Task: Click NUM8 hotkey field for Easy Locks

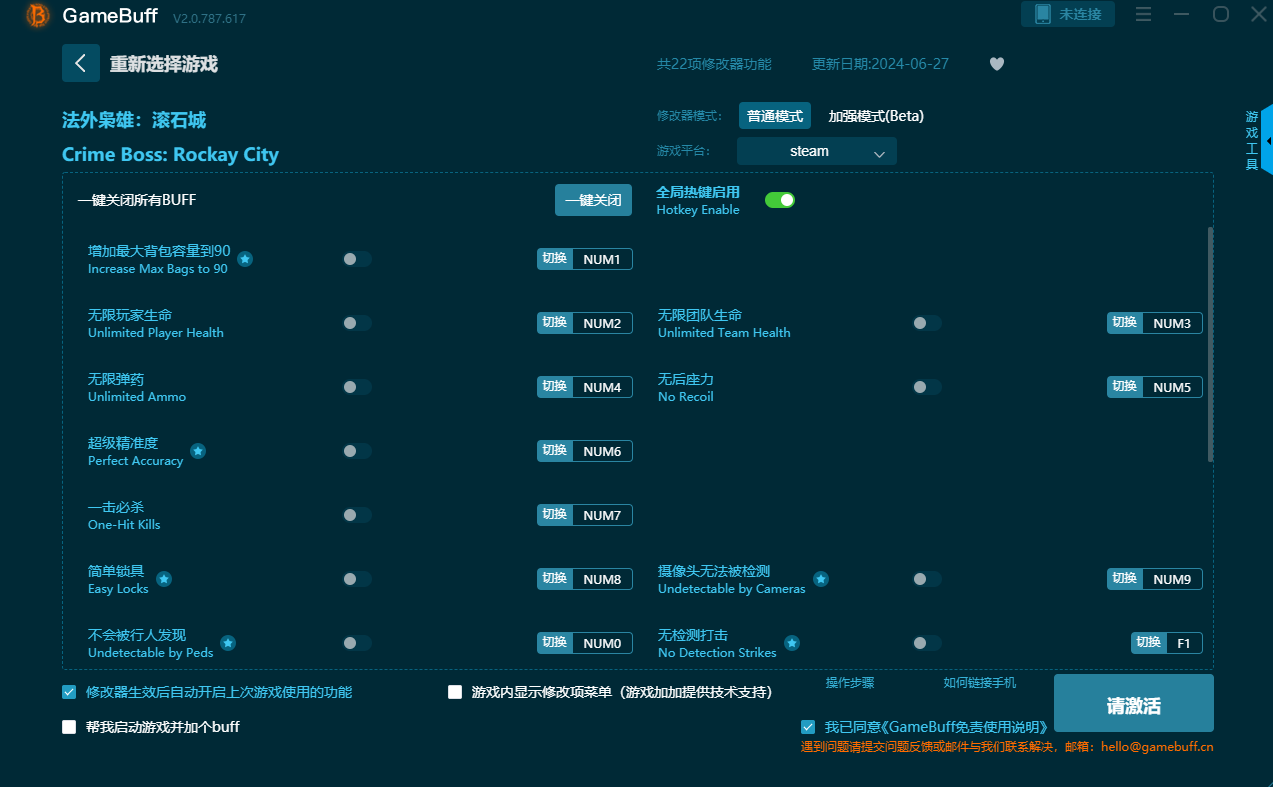Action: 602,579
